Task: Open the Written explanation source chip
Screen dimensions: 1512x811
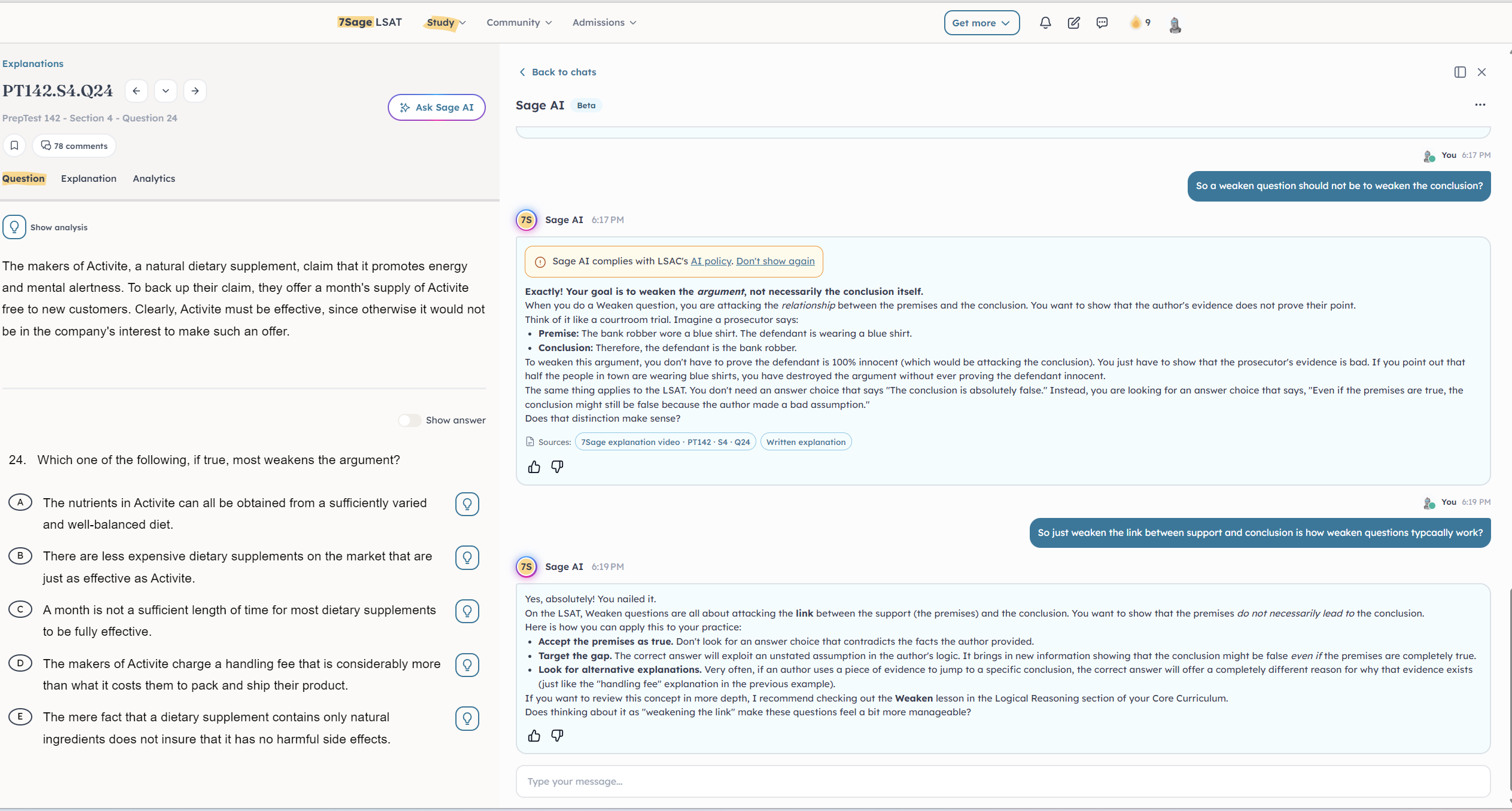Action: [x=806, y=442]
